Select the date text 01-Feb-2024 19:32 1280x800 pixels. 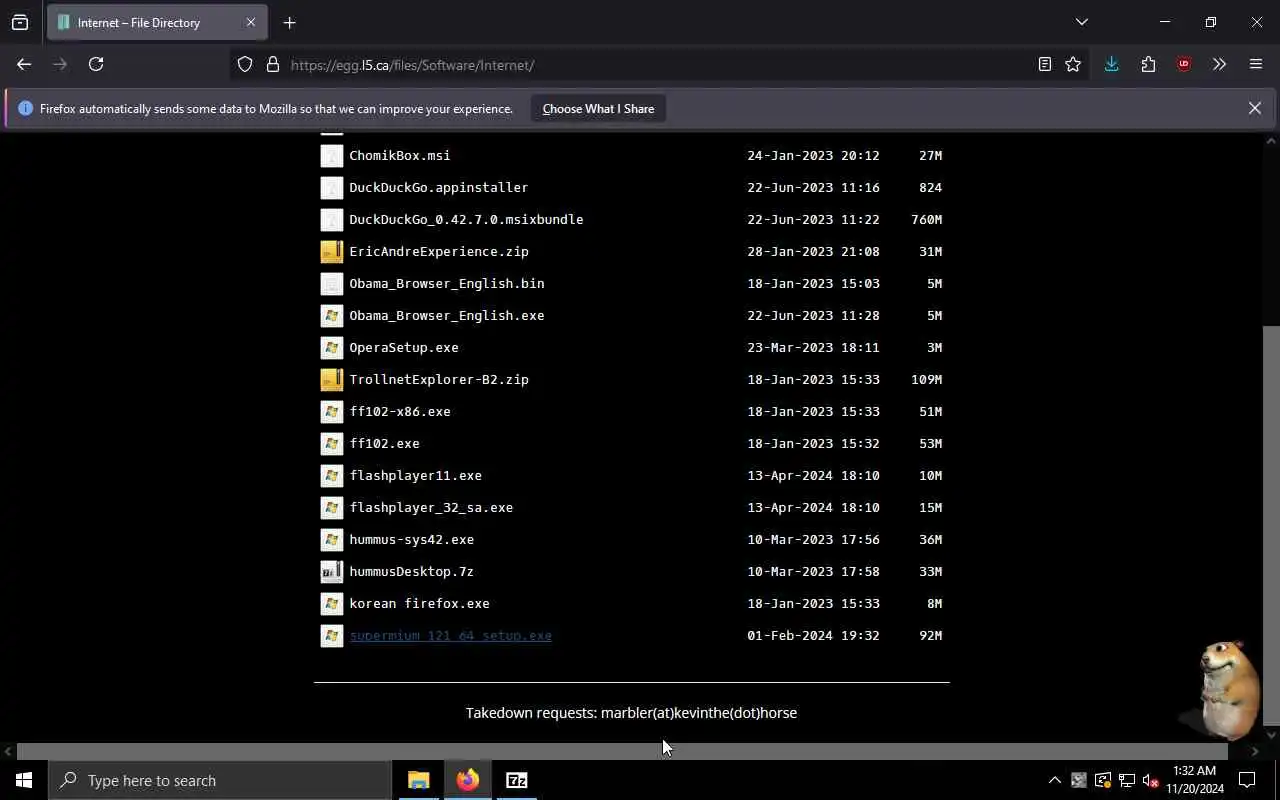[x=813, y=635]
